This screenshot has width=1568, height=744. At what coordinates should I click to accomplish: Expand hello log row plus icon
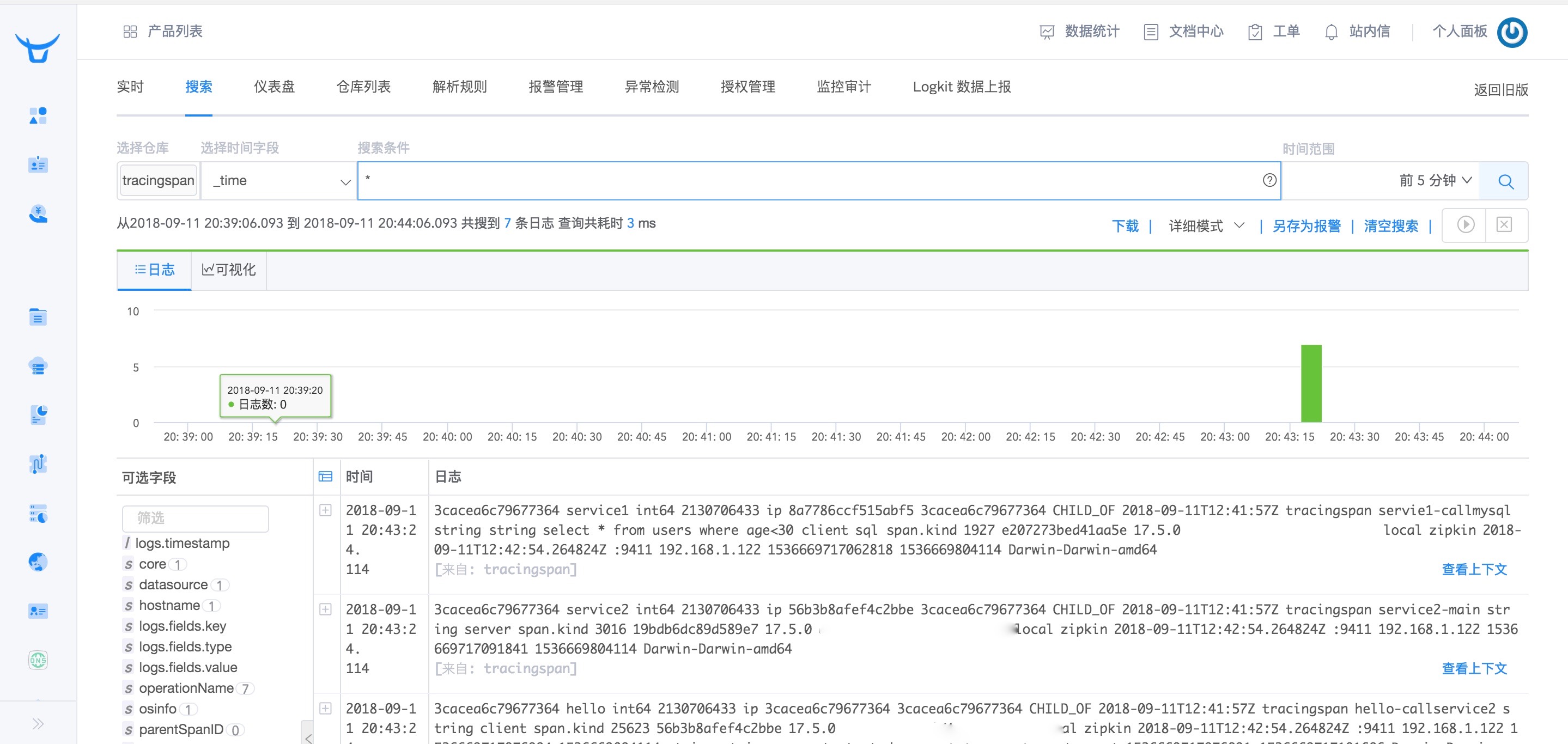click(x=326, y=709)
